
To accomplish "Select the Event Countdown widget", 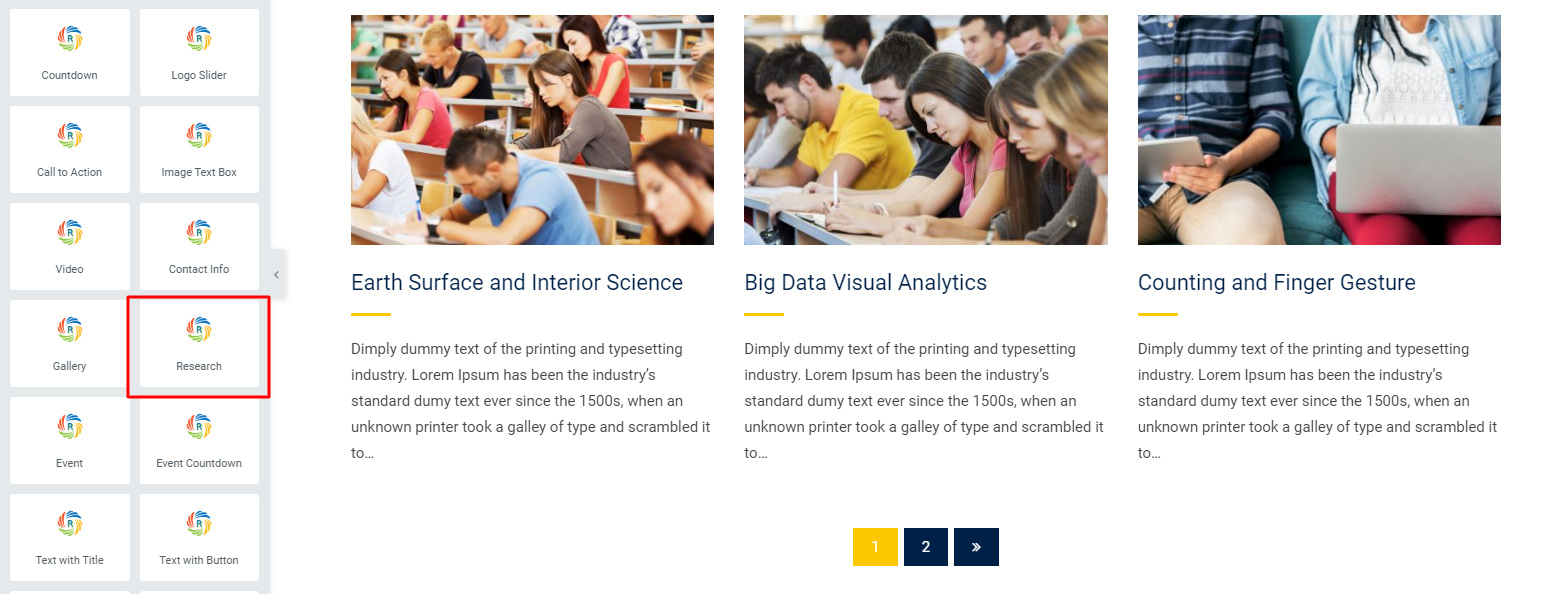I will pos(199,440).
